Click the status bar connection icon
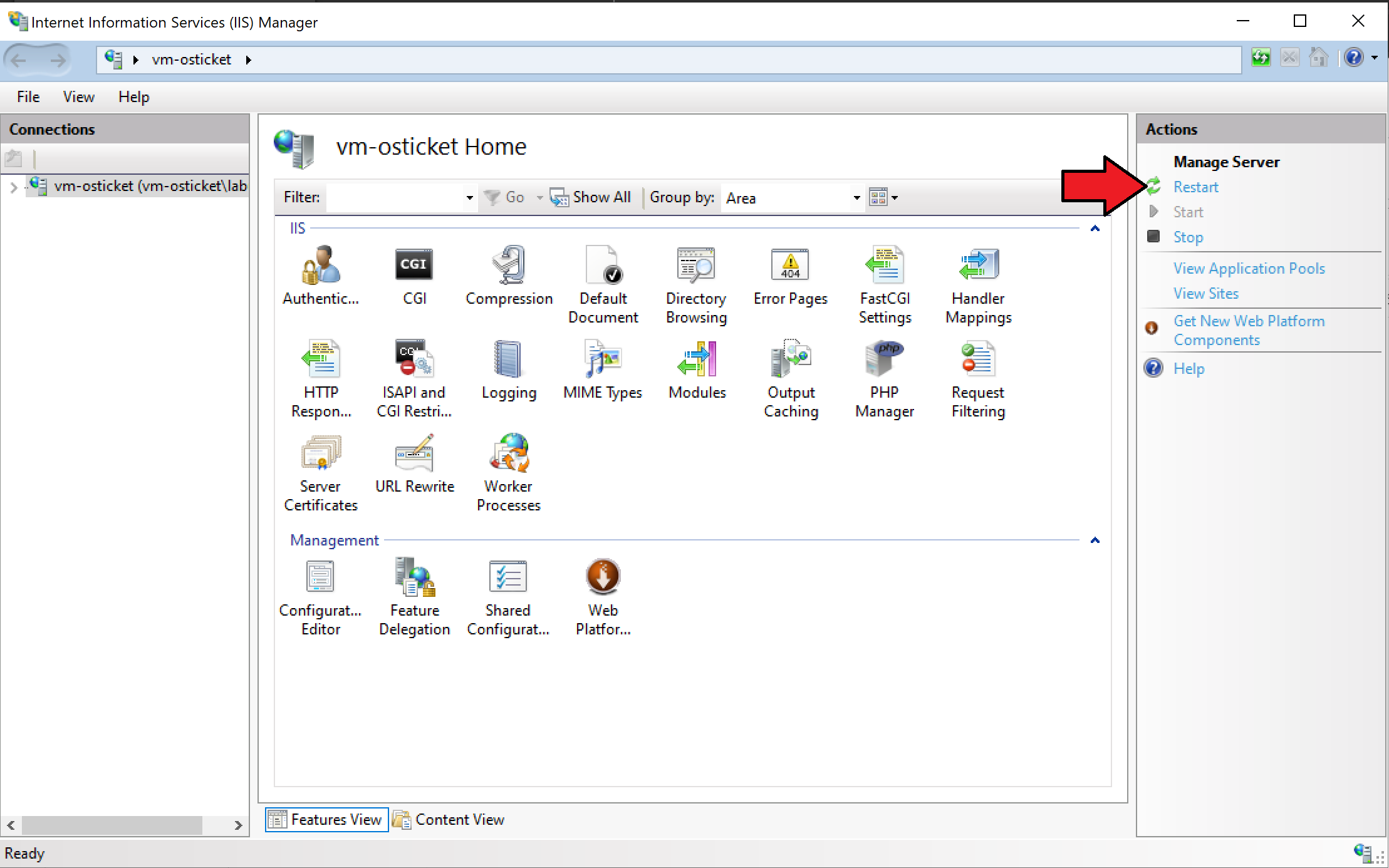This screenshot has height=868, width=1389. (x=1362, y=852)
